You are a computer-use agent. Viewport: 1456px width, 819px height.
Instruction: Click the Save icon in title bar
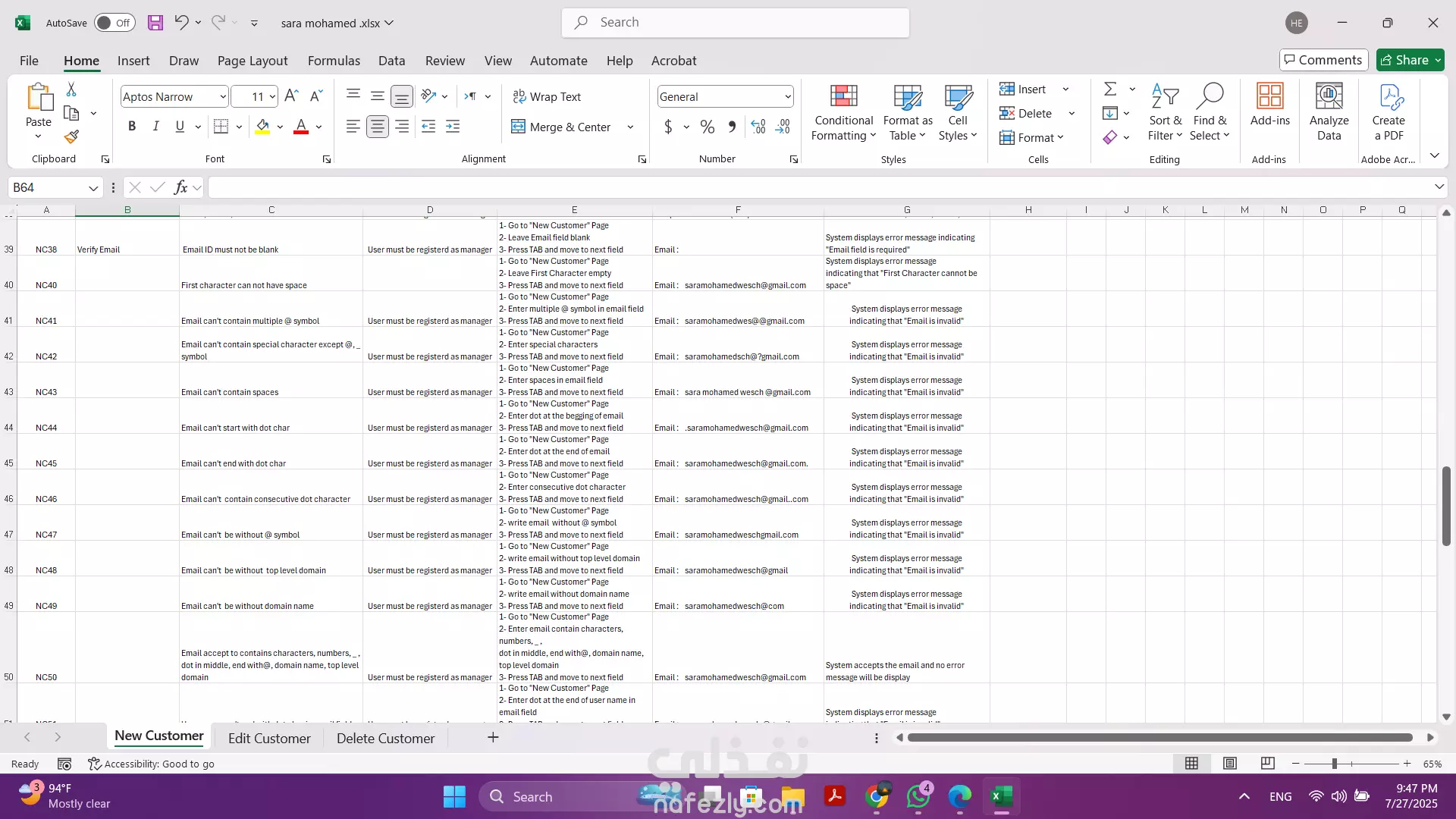[155, 23]
